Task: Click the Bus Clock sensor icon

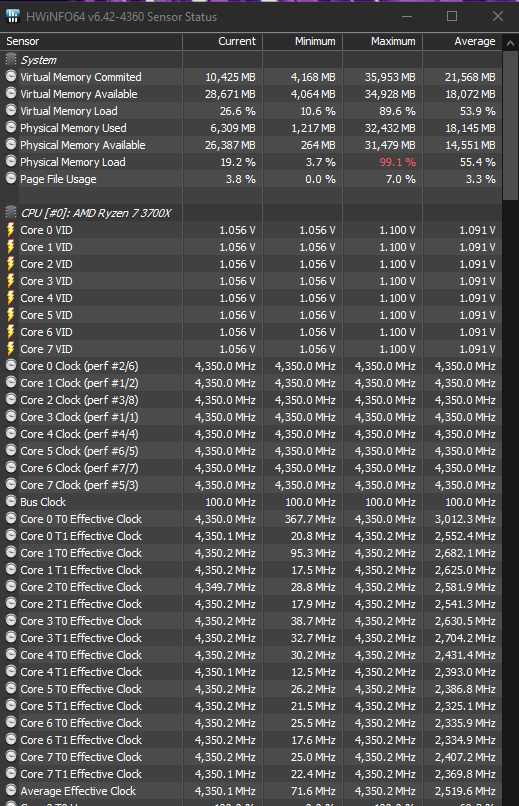Action: pyautogui.click(x=11, y=501)
